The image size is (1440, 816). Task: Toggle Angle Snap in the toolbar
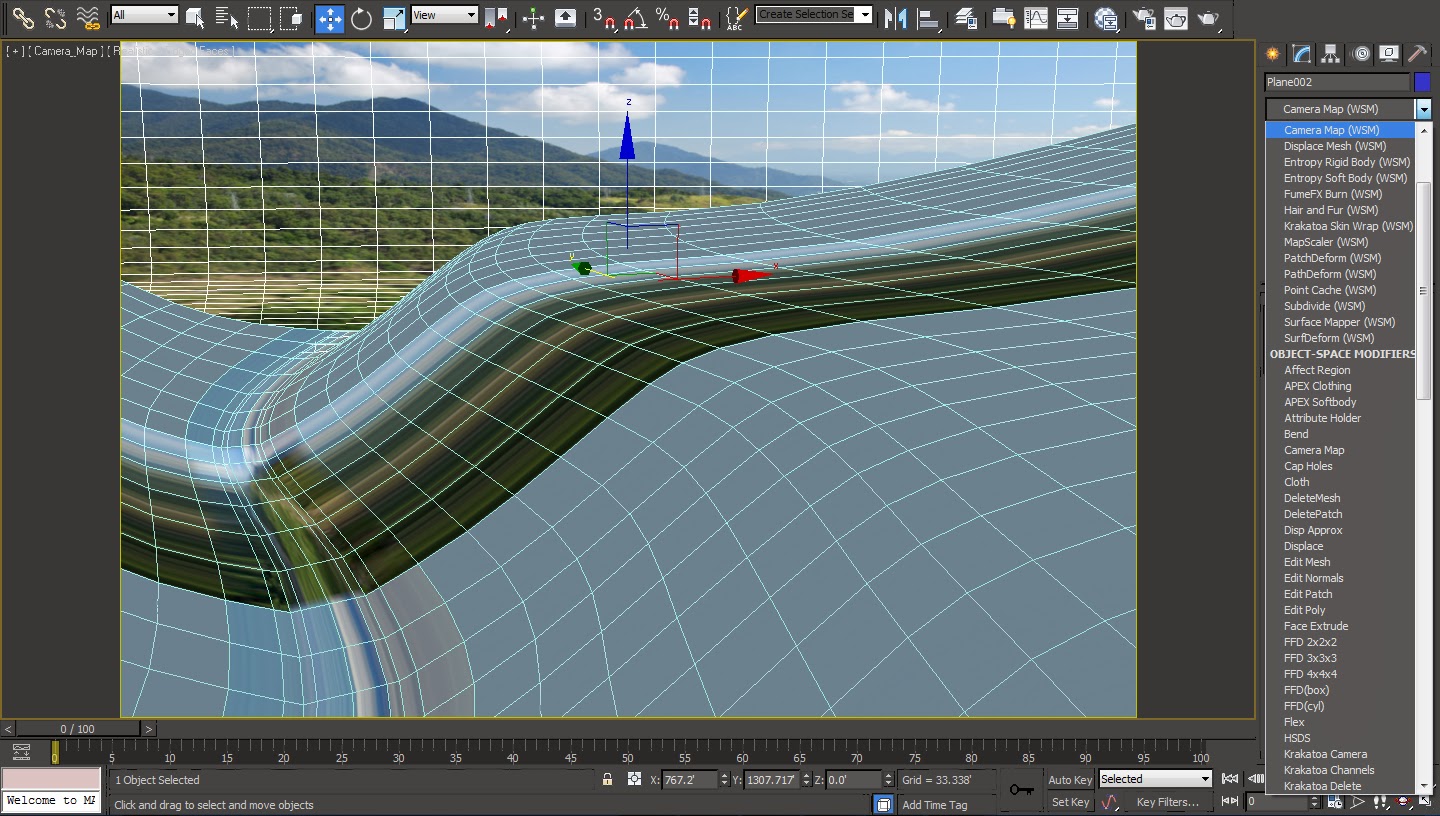[x=635, y=18]
